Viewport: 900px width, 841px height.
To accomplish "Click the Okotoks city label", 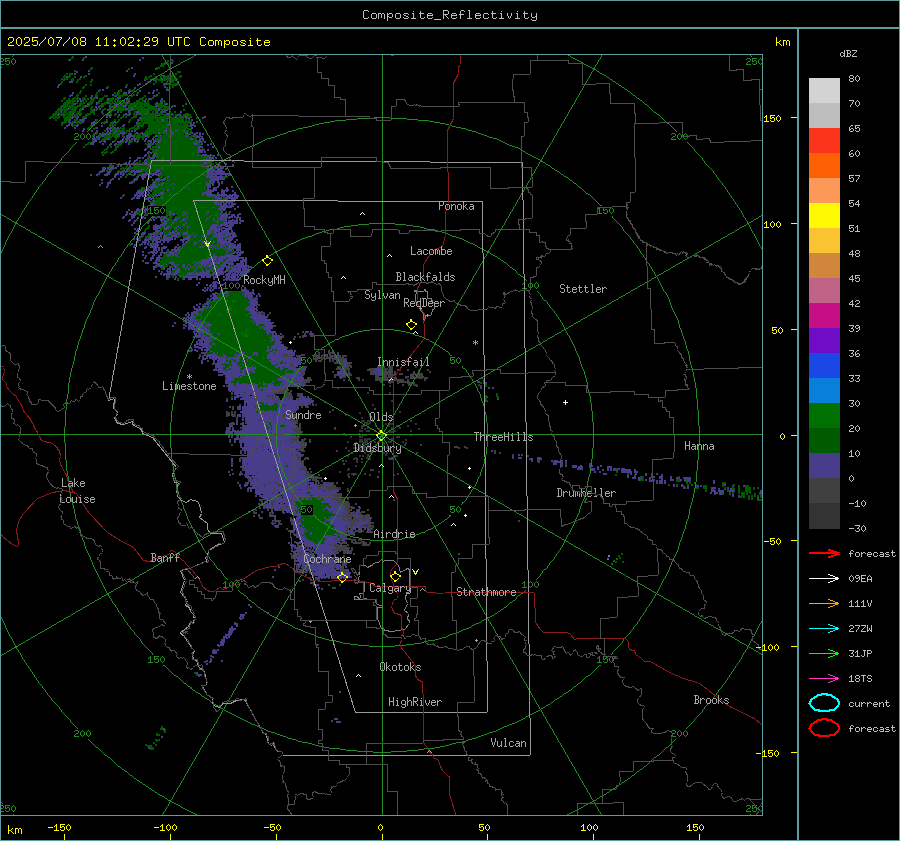I will 400,667.
